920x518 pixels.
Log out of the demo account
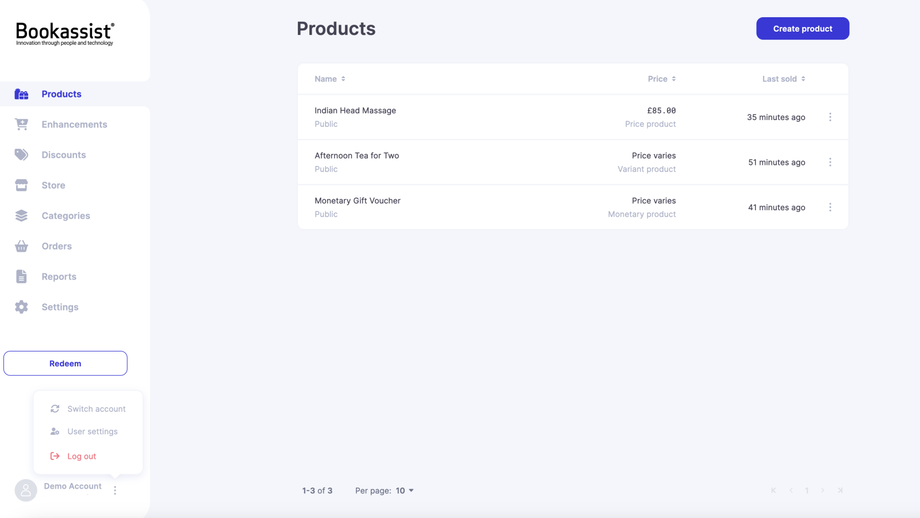click(x=81, y=456)
